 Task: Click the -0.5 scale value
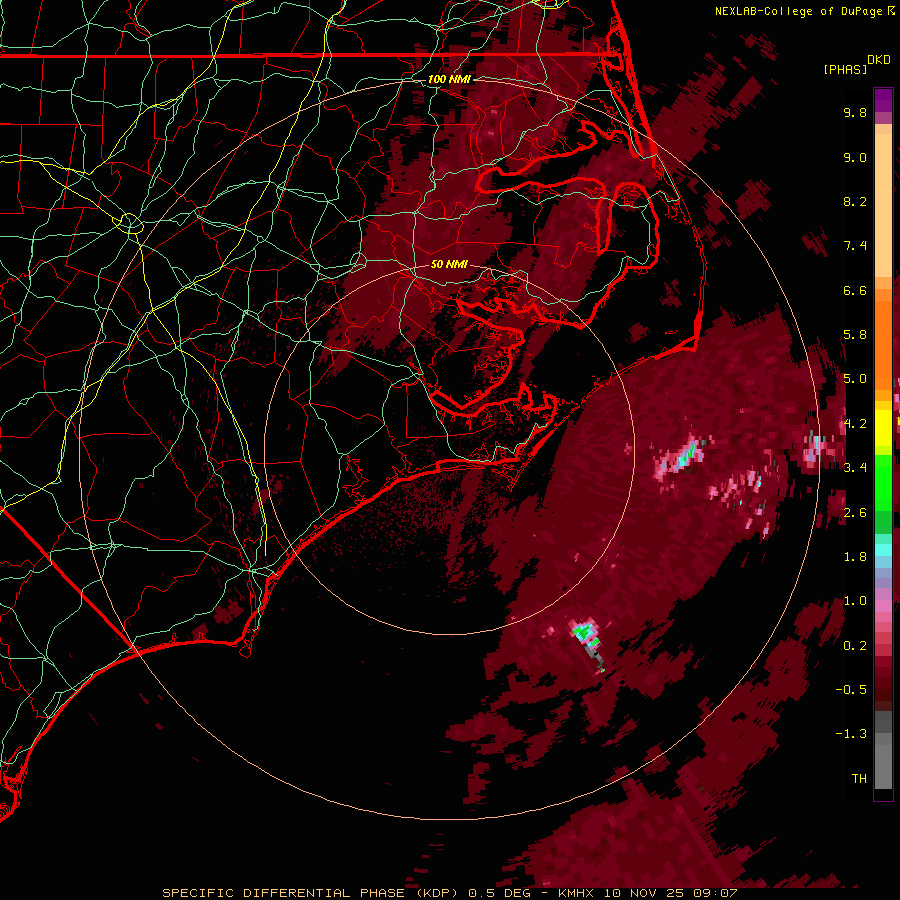851,690
